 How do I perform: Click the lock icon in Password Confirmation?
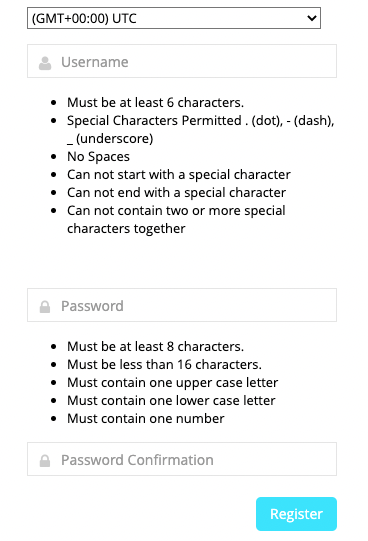click(x=45, y=461)
